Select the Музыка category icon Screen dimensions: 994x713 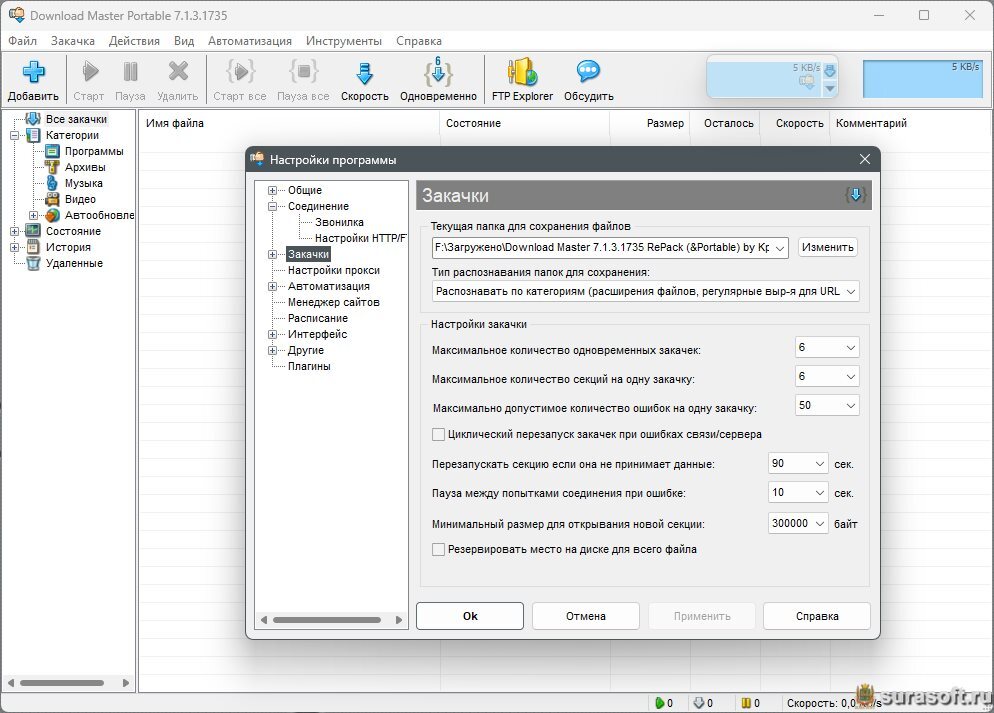[53, 183]
